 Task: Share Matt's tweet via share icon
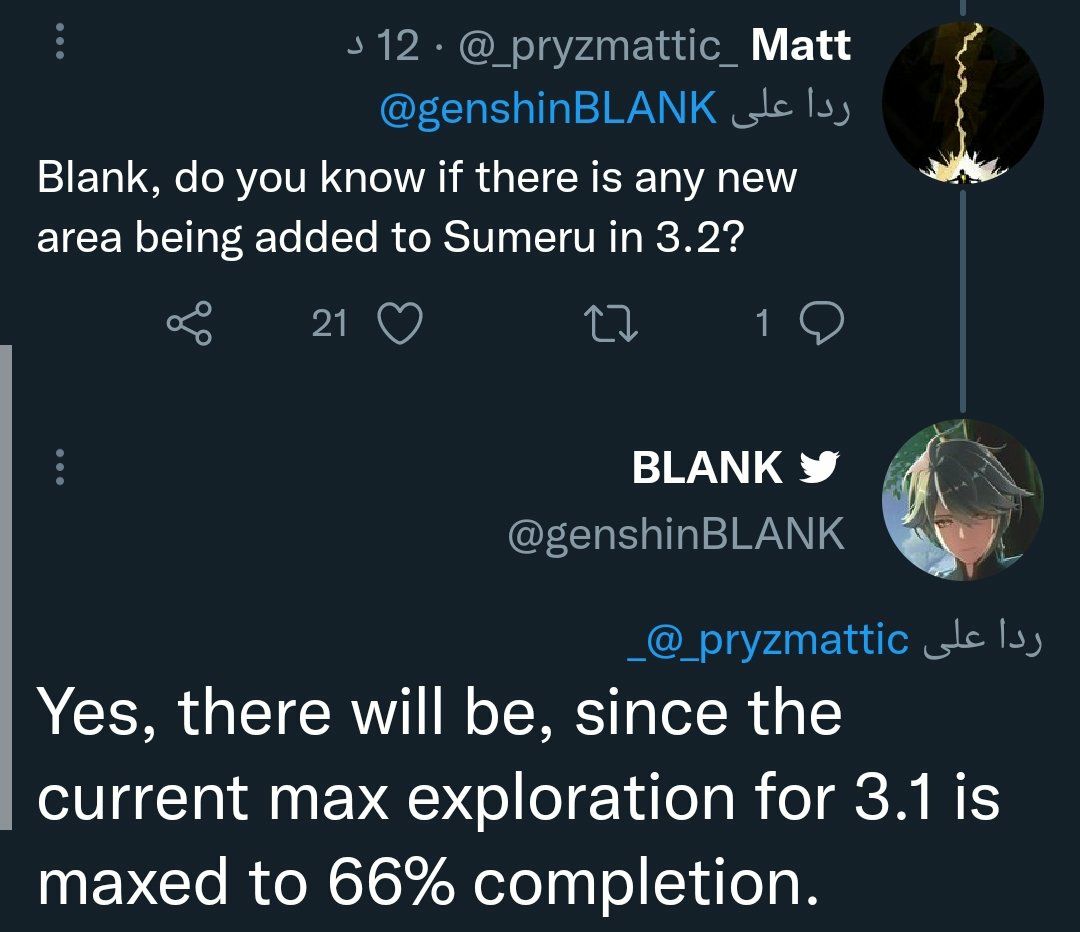tap(189, 323)
